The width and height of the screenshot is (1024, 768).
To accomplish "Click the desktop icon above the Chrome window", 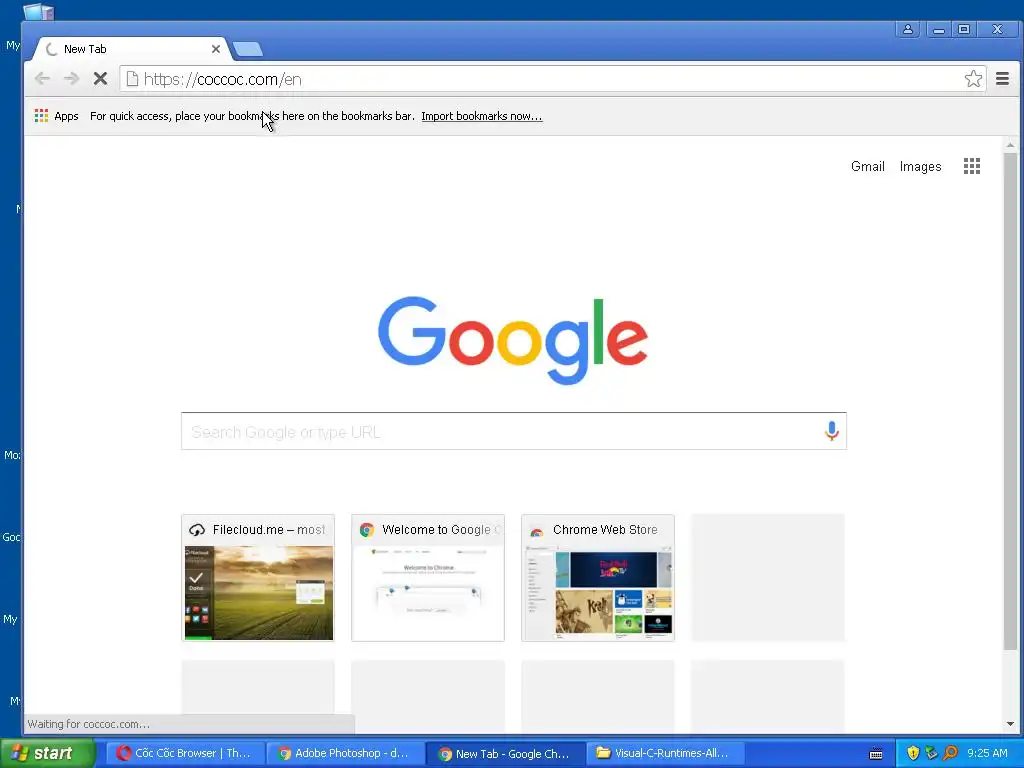I will [x=39, y=10].
